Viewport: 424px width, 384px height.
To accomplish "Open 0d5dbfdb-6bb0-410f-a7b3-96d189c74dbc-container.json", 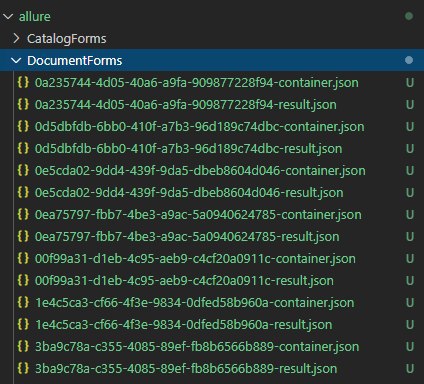I will pos(199,127).
